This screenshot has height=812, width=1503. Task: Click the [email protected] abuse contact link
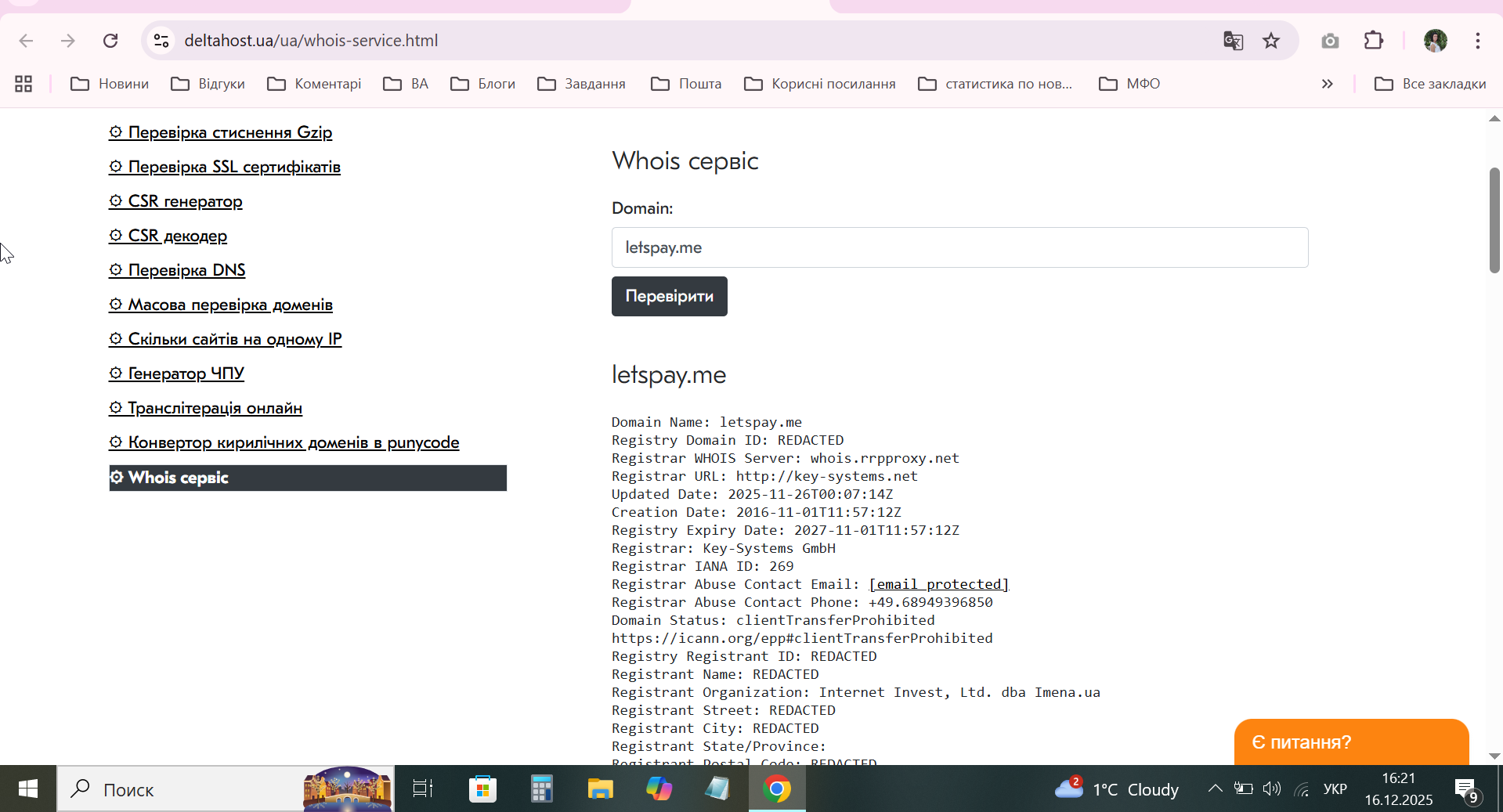pyautogui.click(x=939, y=584)
